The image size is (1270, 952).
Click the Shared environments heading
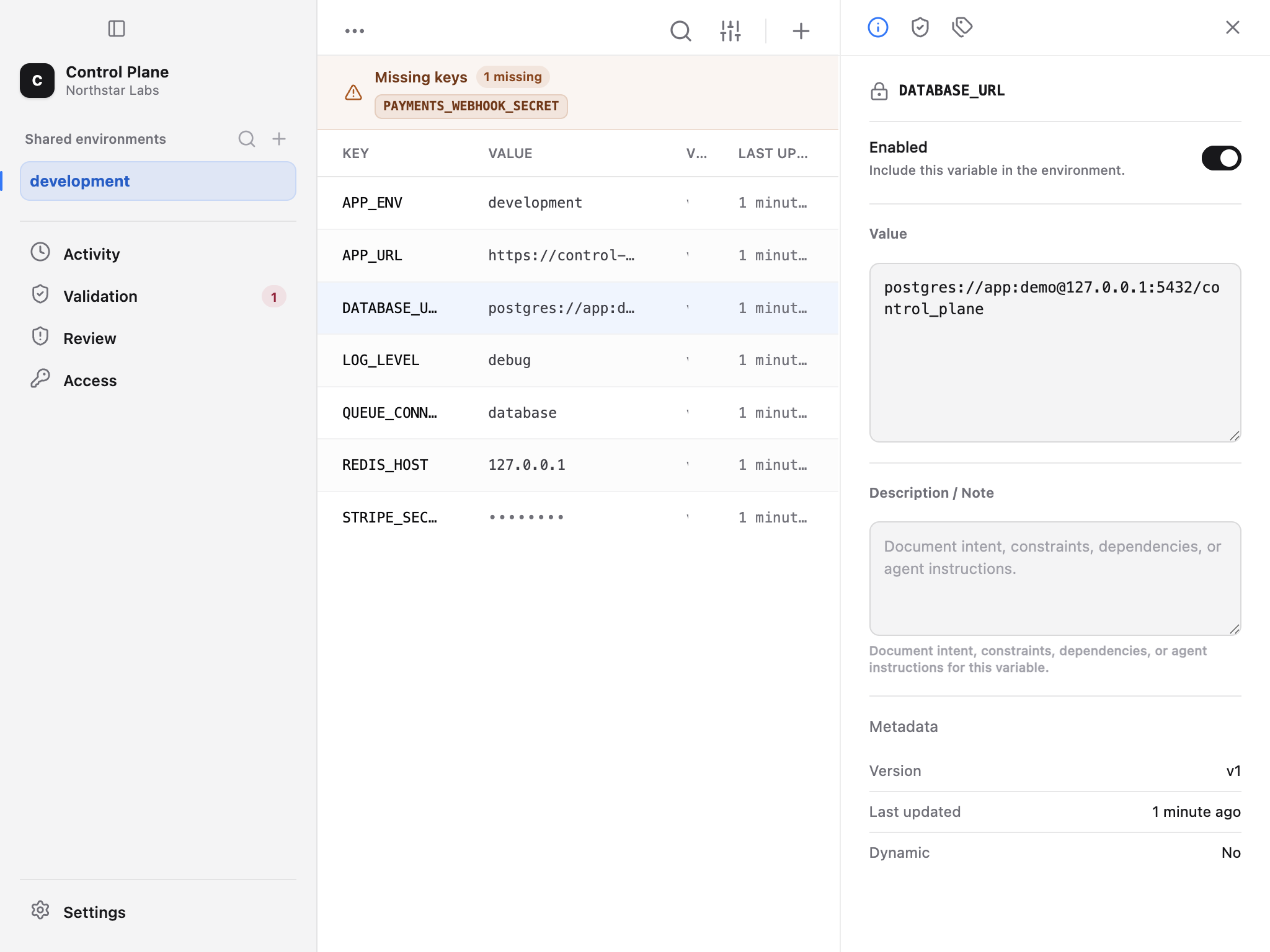click(x=95, y=139)
